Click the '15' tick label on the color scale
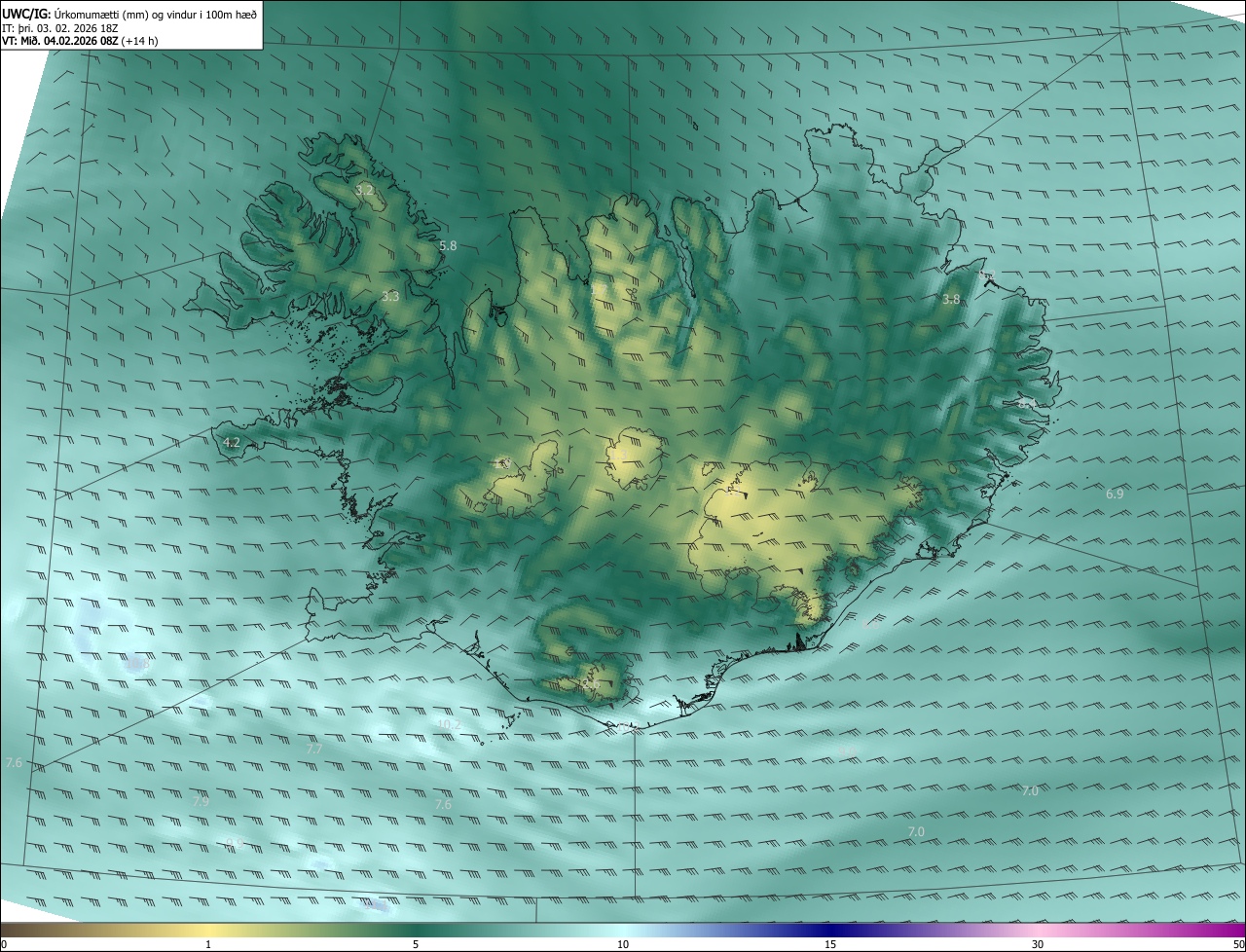 [x=830, y=944]
